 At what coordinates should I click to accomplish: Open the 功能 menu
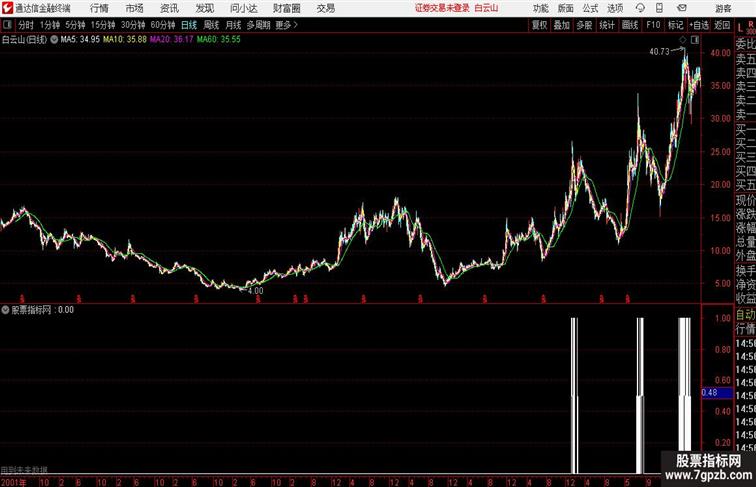click(540, 8)
